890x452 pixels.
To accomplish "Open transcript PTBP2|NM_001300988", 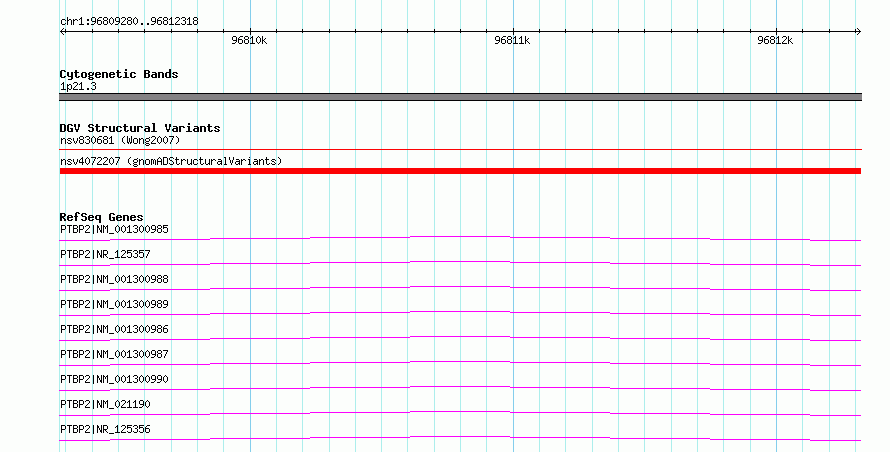I will coord(114,279).
